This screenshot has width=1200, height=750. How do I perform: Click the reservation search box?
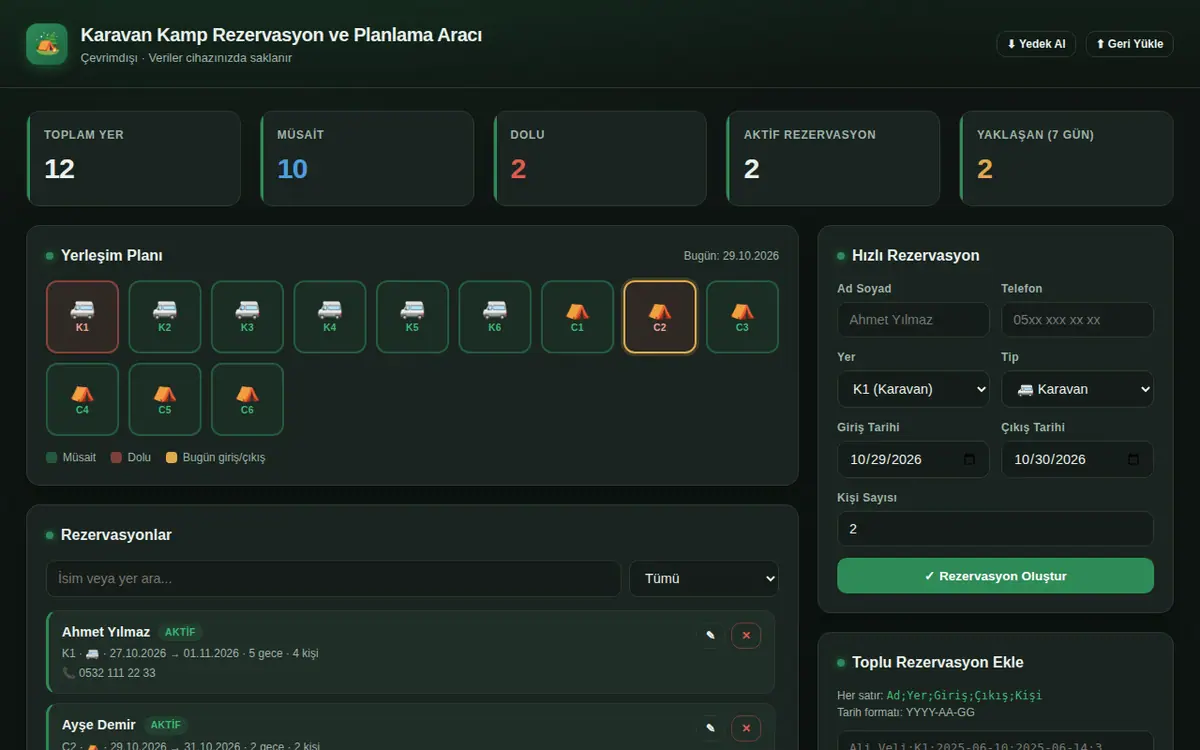point(333,579)
